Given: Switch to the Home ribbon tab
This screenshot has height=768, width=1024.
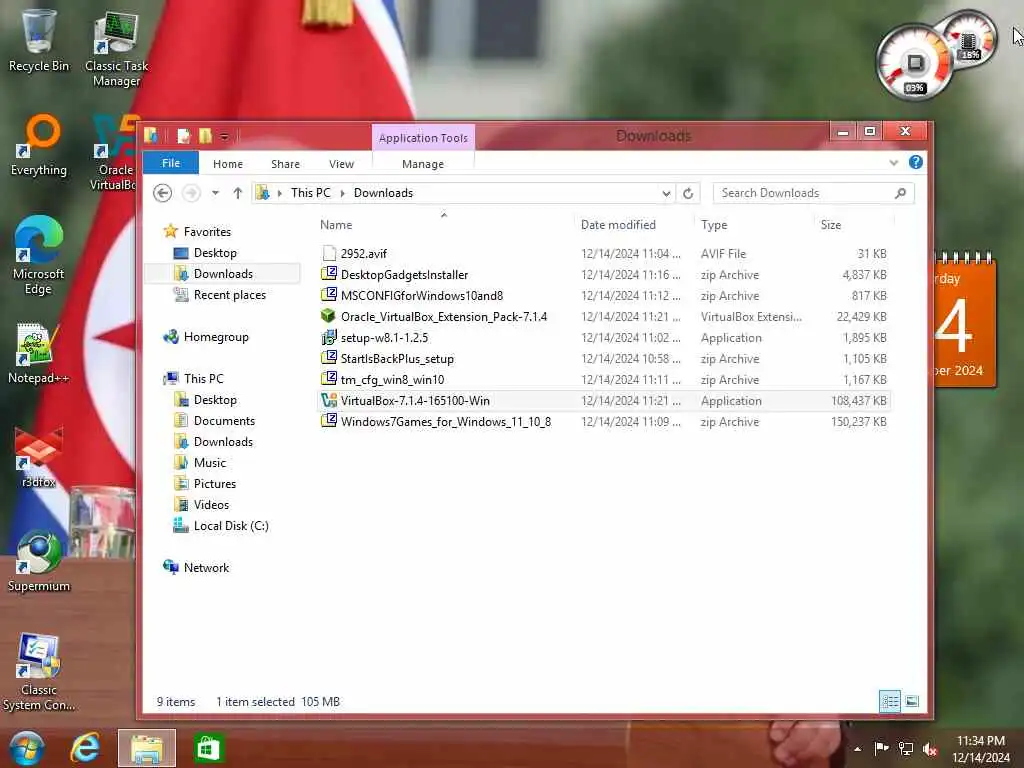Looking at the screenshot, I should (x=228, y=164).
